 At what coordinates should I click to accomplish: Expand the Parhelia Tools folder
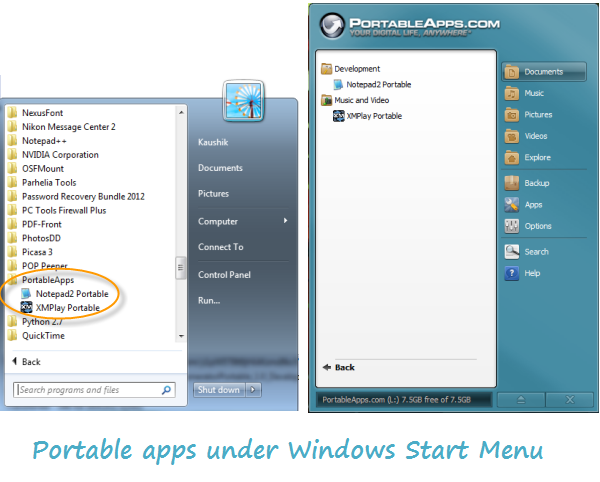pyautogui.click(x=42, y=182)
